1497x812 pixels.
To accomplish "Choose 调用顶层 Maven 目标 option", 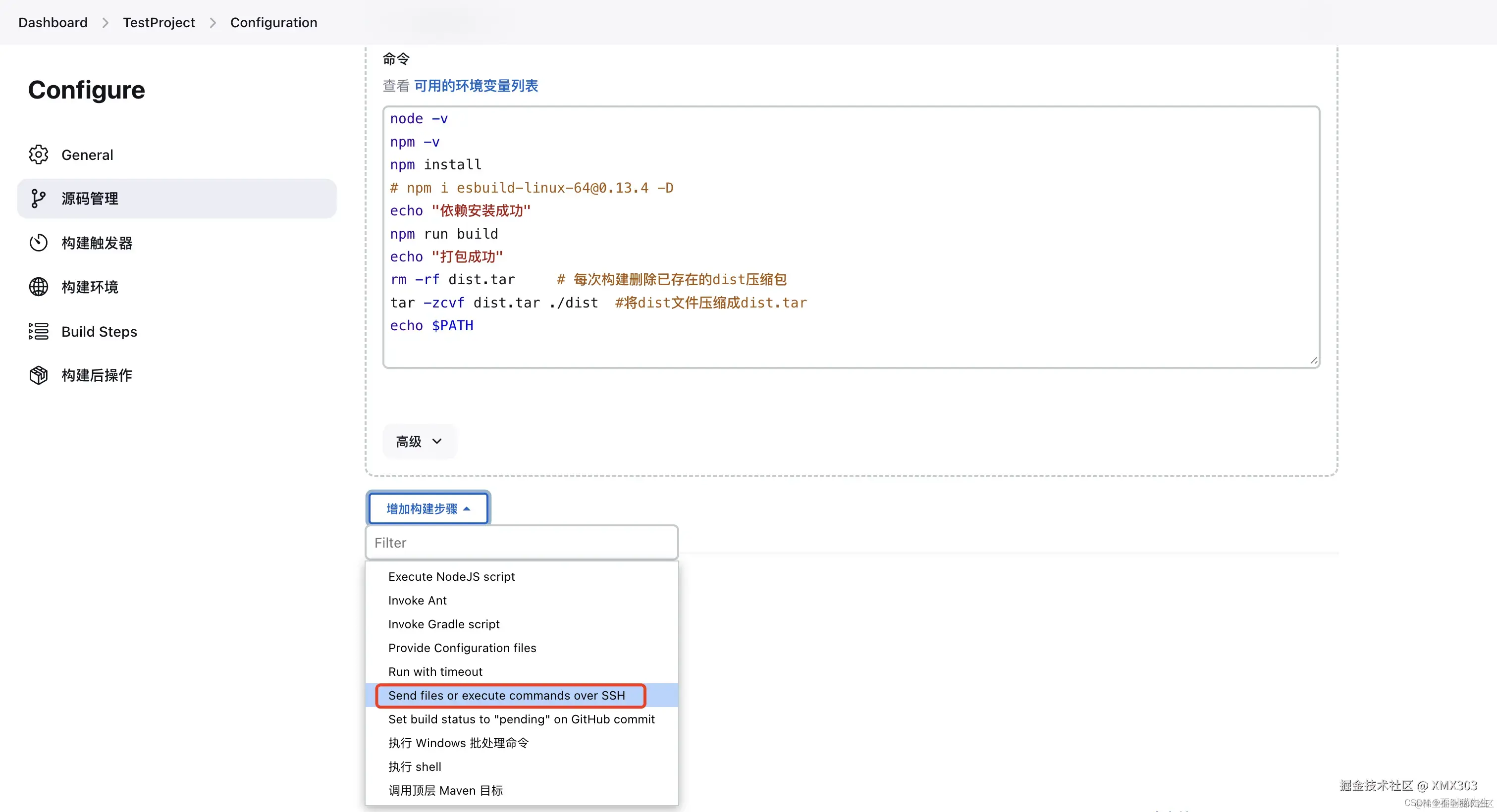I will tap(445, 791).
